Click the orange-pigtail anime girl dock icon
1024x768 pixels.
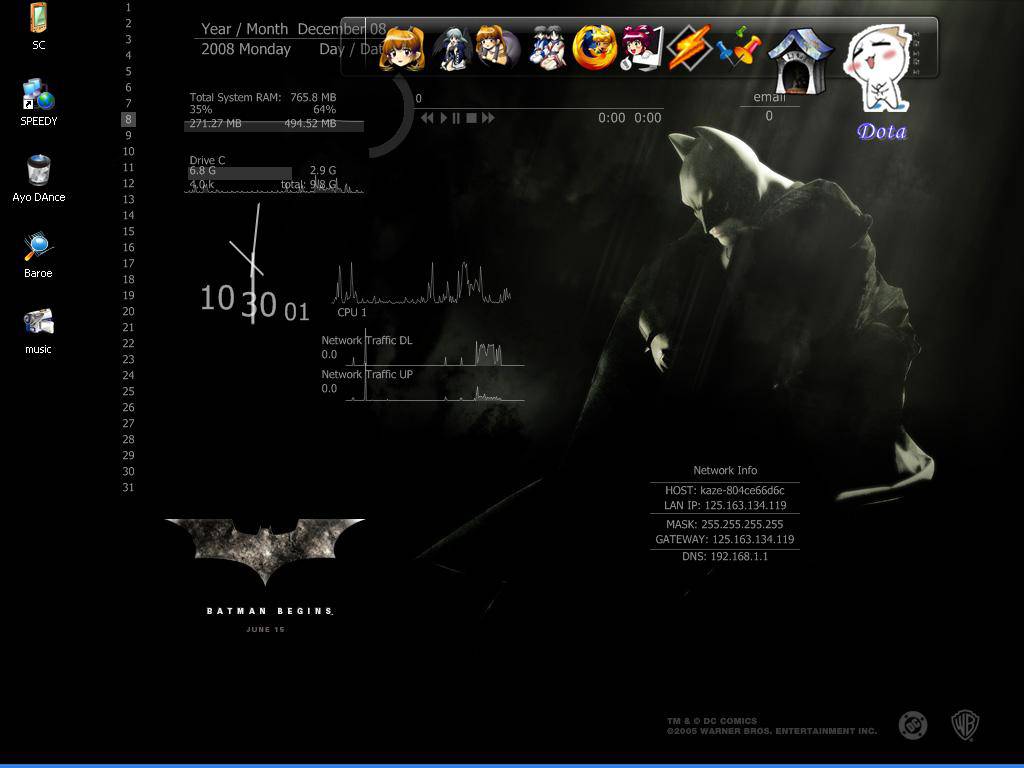click(402, 48)
